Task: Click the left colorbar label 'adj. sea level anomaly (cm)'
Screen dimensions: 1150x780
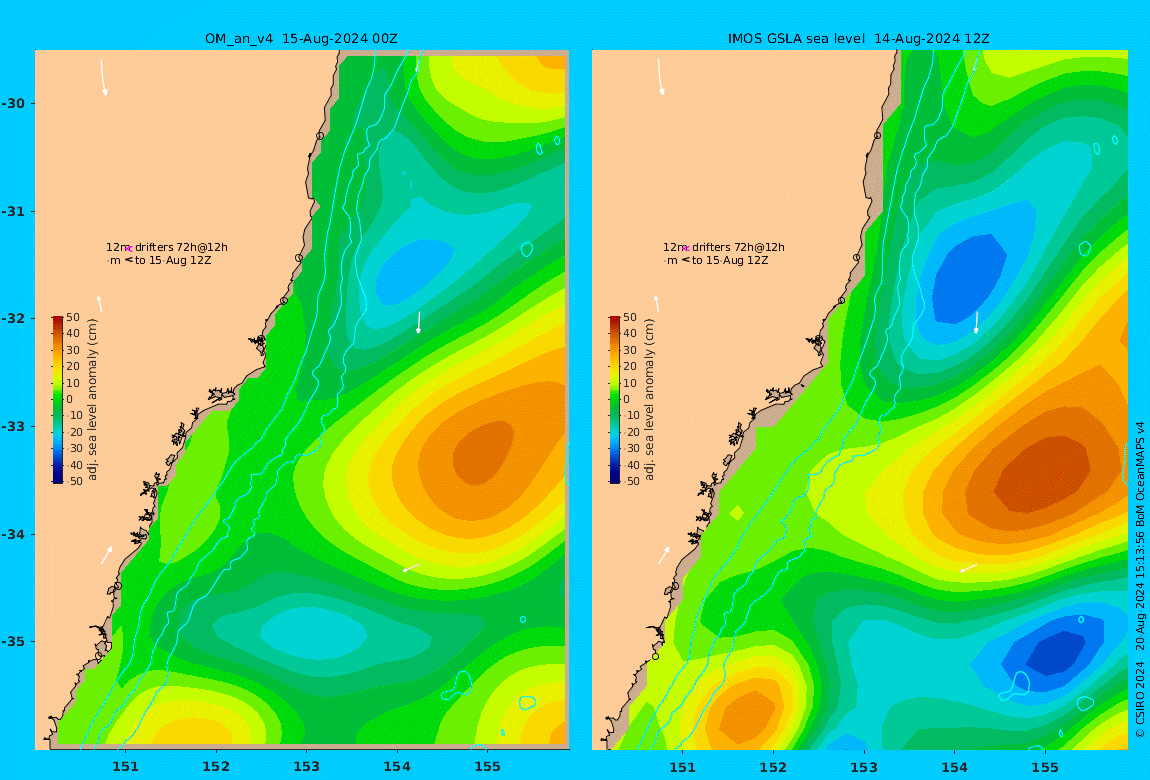Action: (92, 400)
